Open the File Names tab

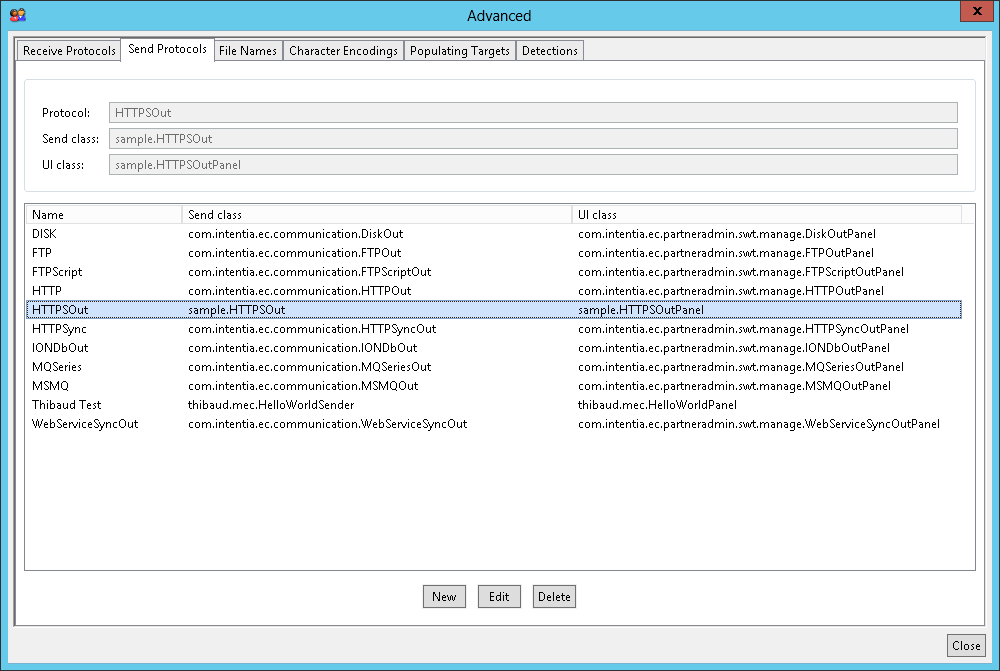click(x=247, y=51)
